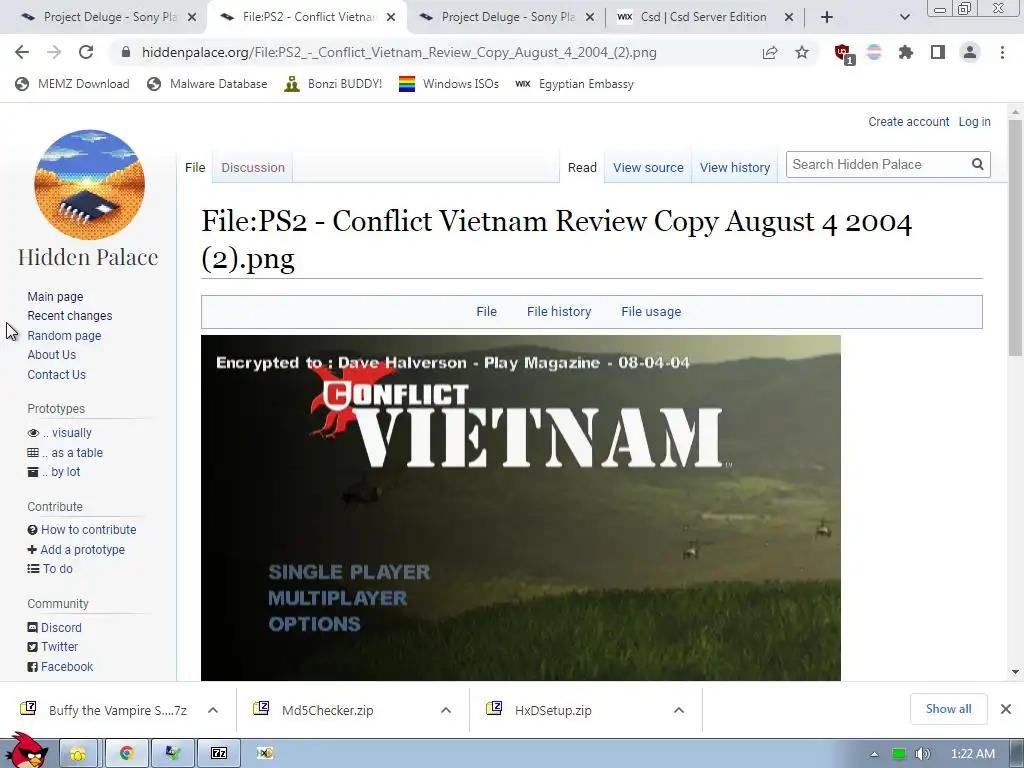Click the Log in link
Viewport: 1024px width, 768px height.
pyautogui.click(x=974, y=121)
